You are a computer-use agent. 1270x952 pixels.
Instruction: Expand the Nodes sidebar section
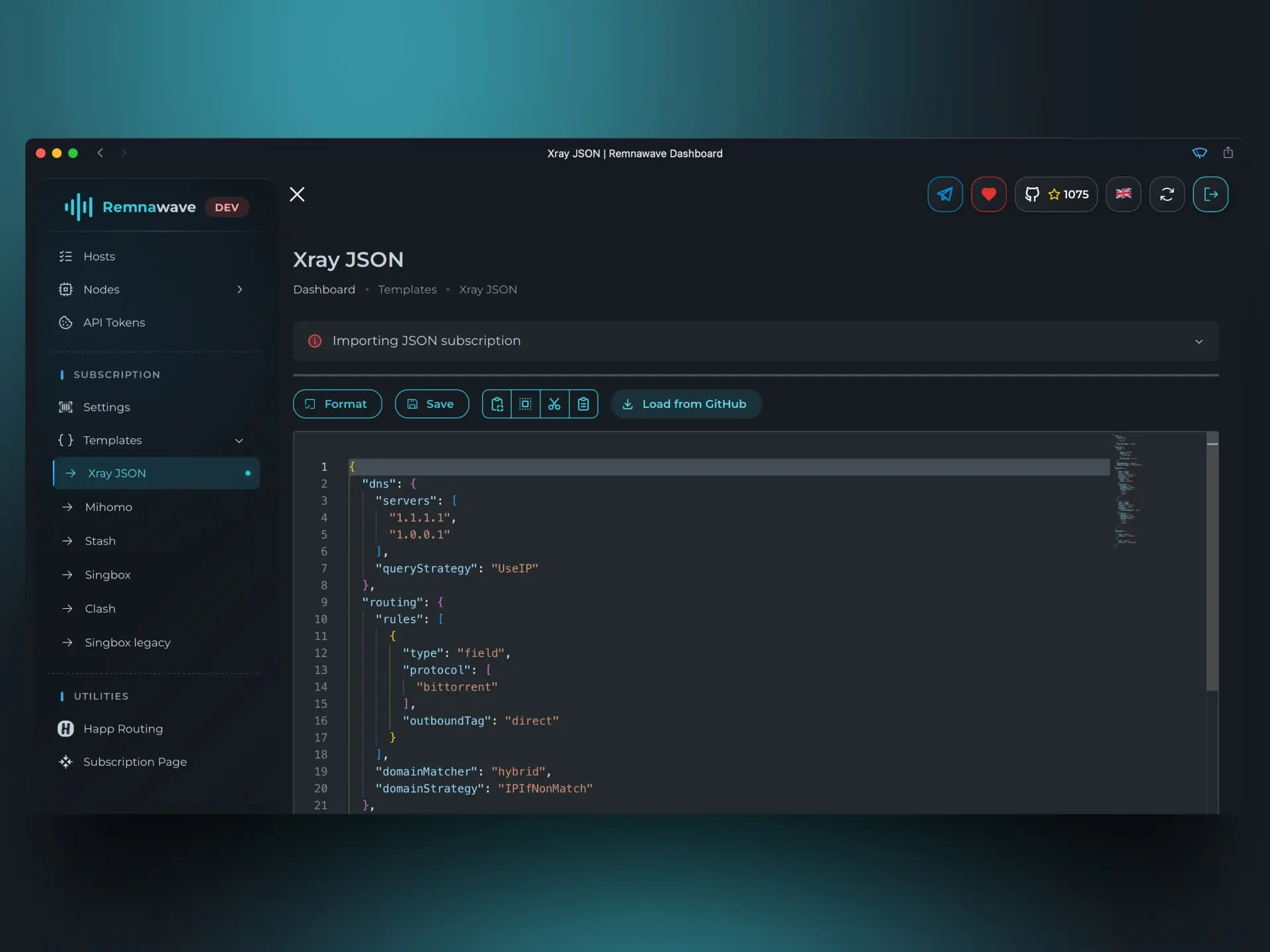pos(239,289)
